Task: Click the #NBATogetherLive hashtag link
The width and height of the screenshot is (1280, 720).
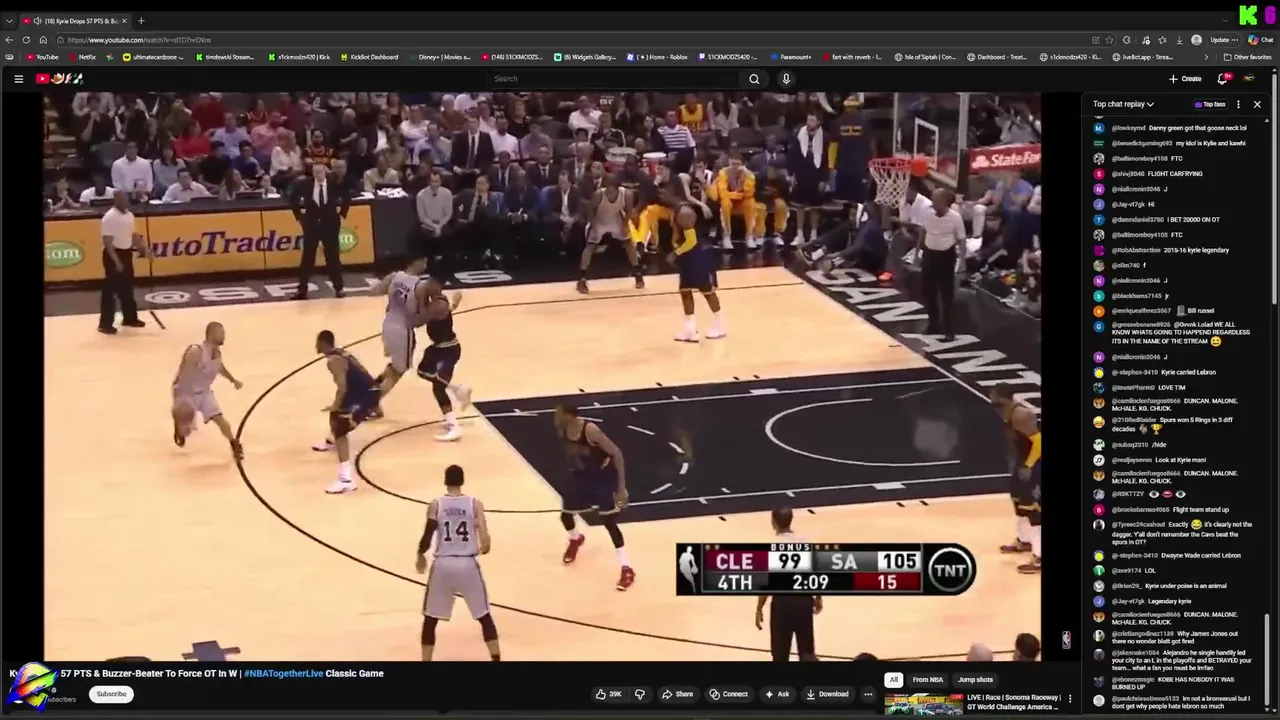Action: (x=283, y=674)
